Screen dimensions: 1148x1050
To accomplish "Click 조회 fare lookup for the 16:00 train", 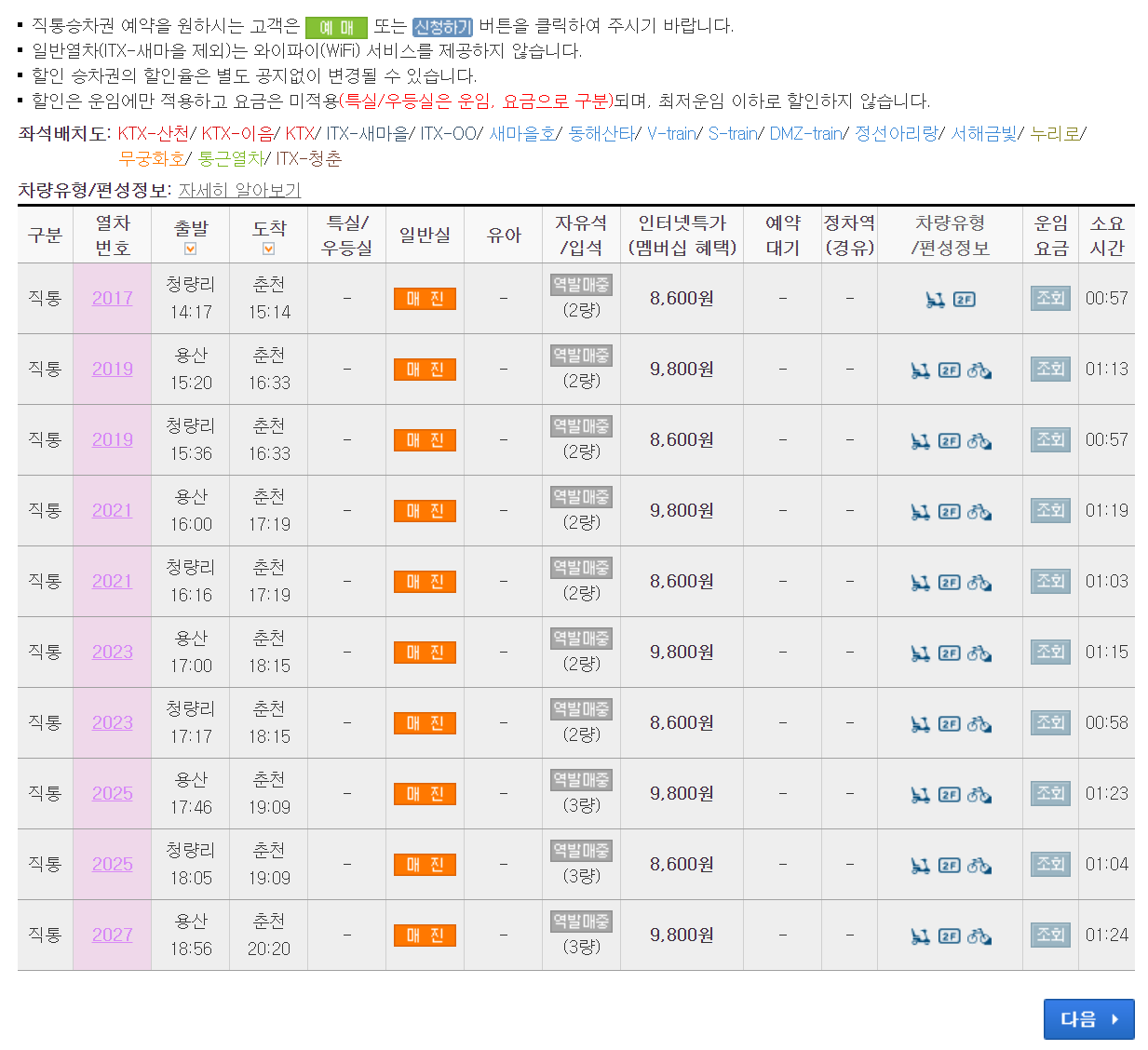I will (x=1050, y=510).
